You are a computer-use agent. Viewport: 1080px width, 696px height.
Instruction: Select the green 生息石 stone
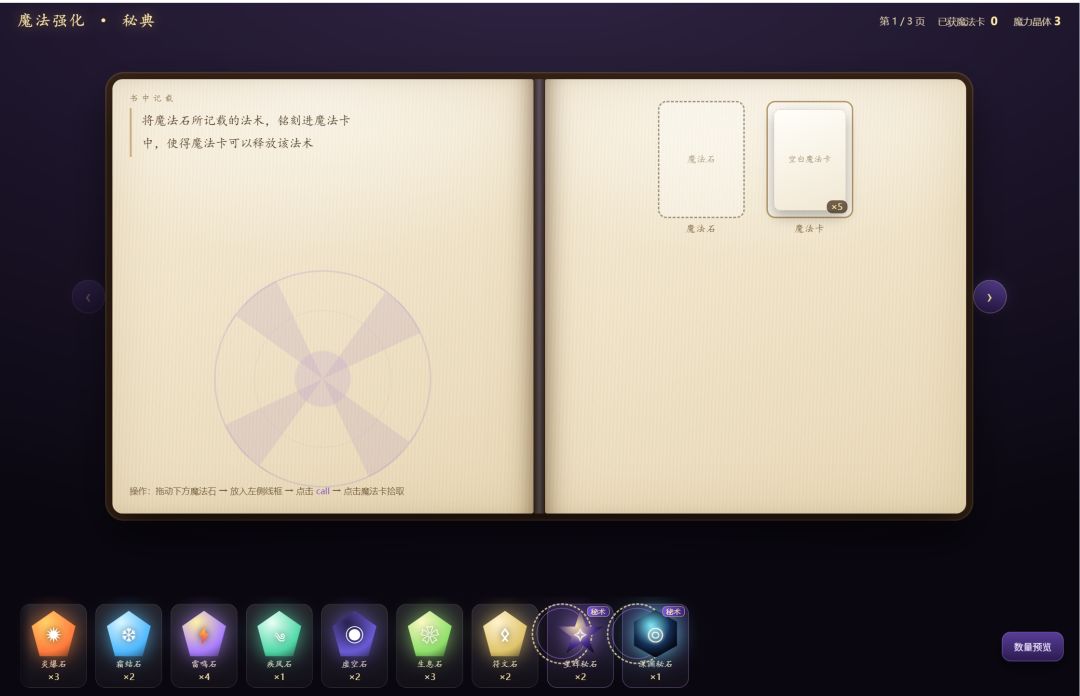coord(430,645)
